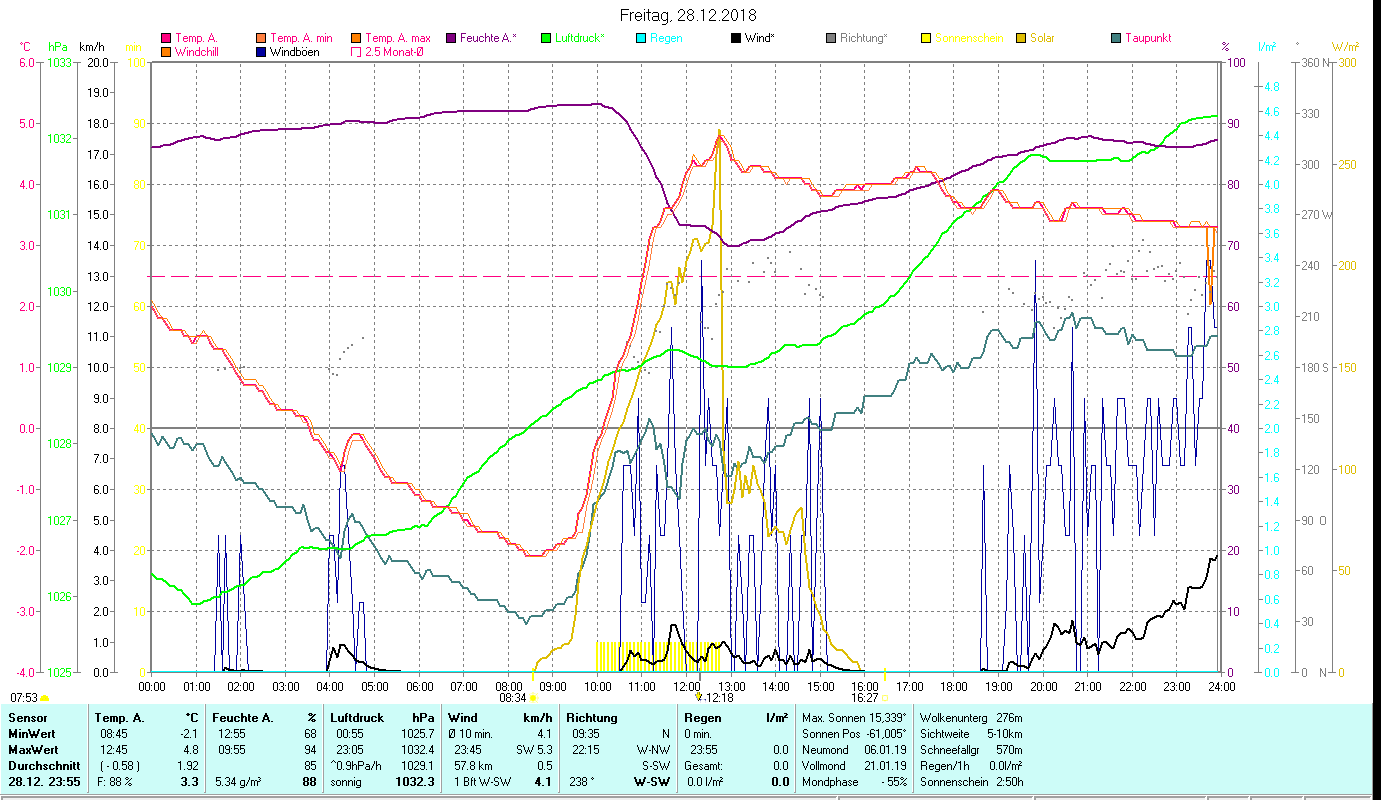Click the Richtung column header in the table
Screen dimensions: 1381x800
pyautogui.click(x=591, y=718)
